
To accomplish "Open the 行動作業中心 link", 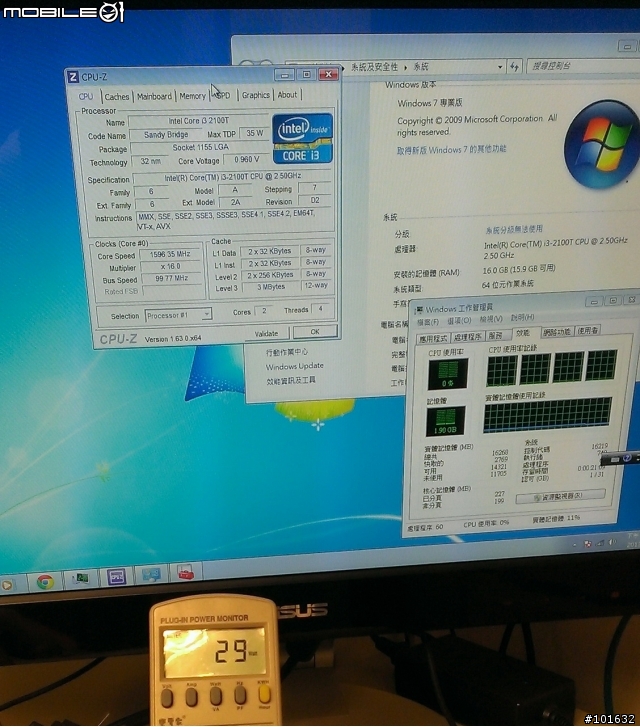I will pos(287,352).
